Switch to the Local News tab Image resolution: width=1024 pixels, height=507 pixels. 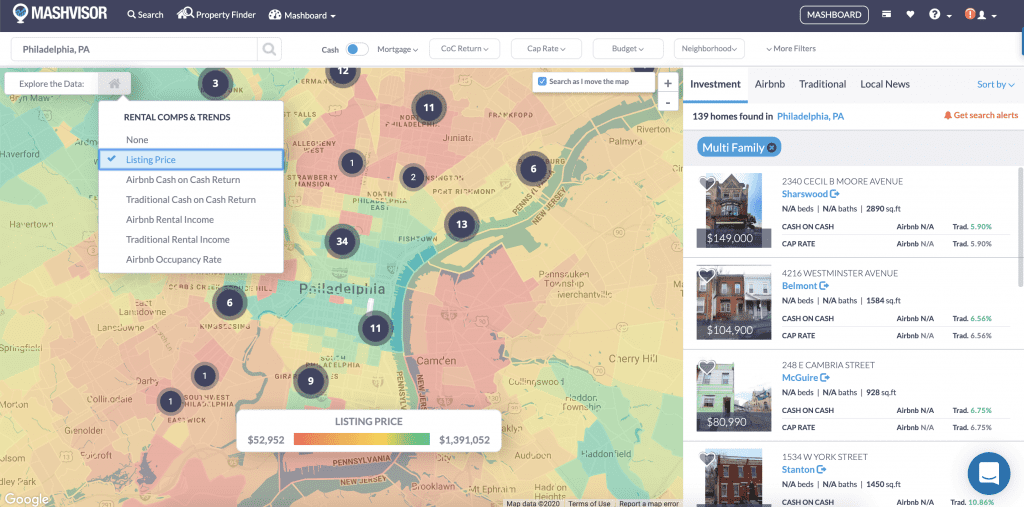click(x=885, y=84)
